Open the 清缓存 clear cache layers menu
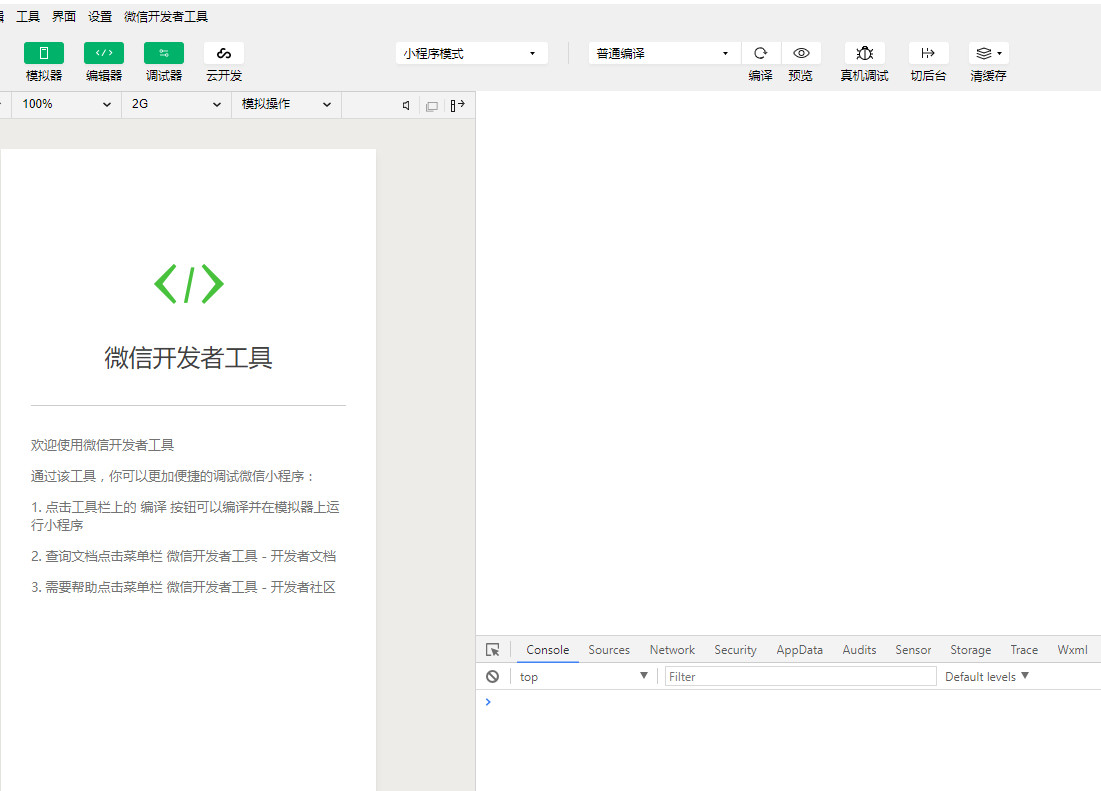This screenshot has height=791, width=1101. 989,53
